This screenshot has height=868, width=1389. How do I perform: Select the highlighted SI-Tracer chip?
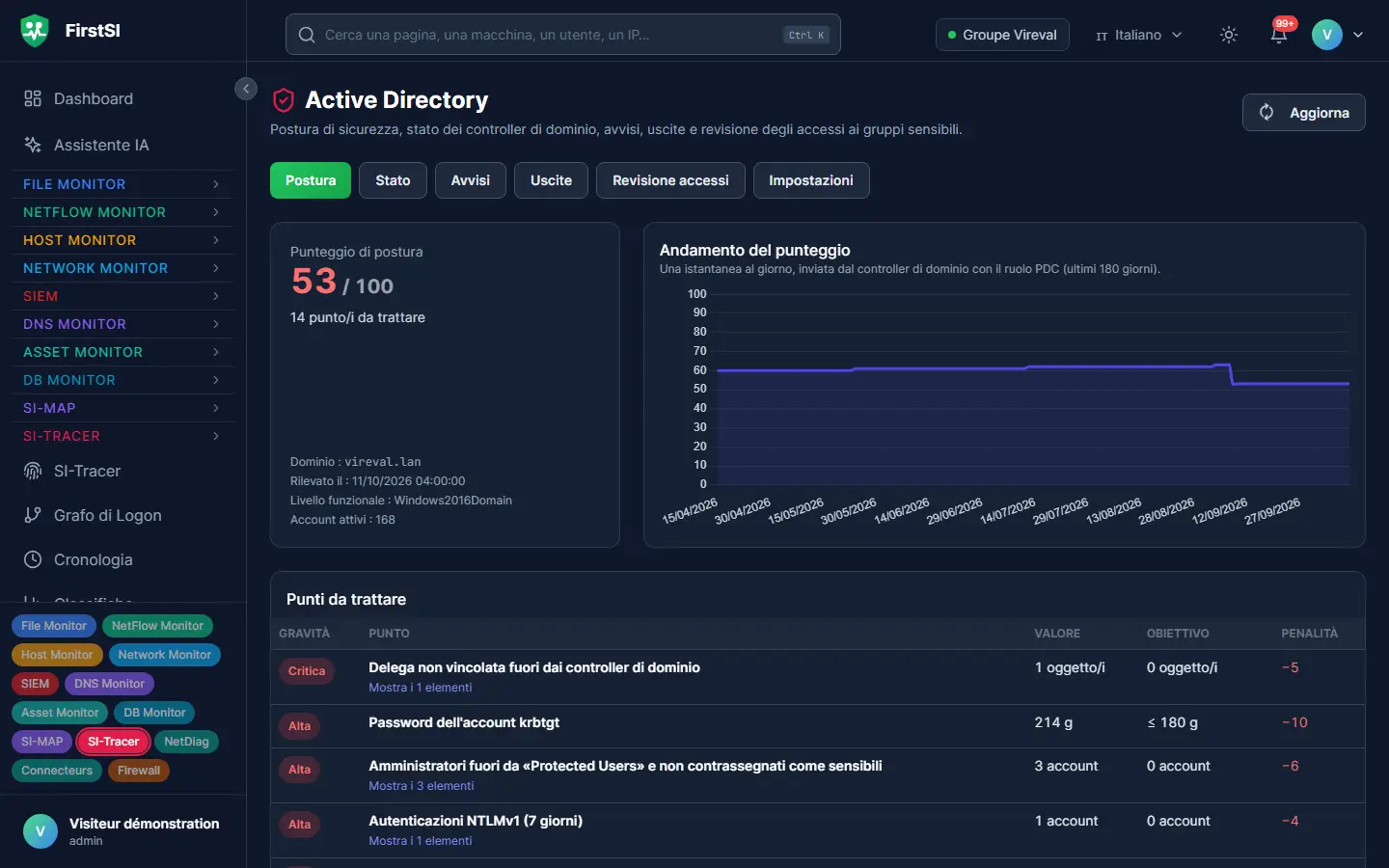pyautogui.click(x=114, y=742)
